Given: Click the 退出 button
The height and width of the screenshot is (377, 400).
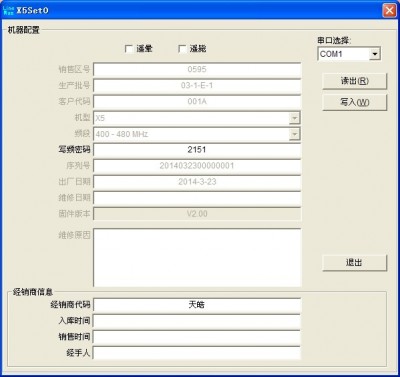Looking at the screenshot, I should pyautogui.click(x=355, y=263).
